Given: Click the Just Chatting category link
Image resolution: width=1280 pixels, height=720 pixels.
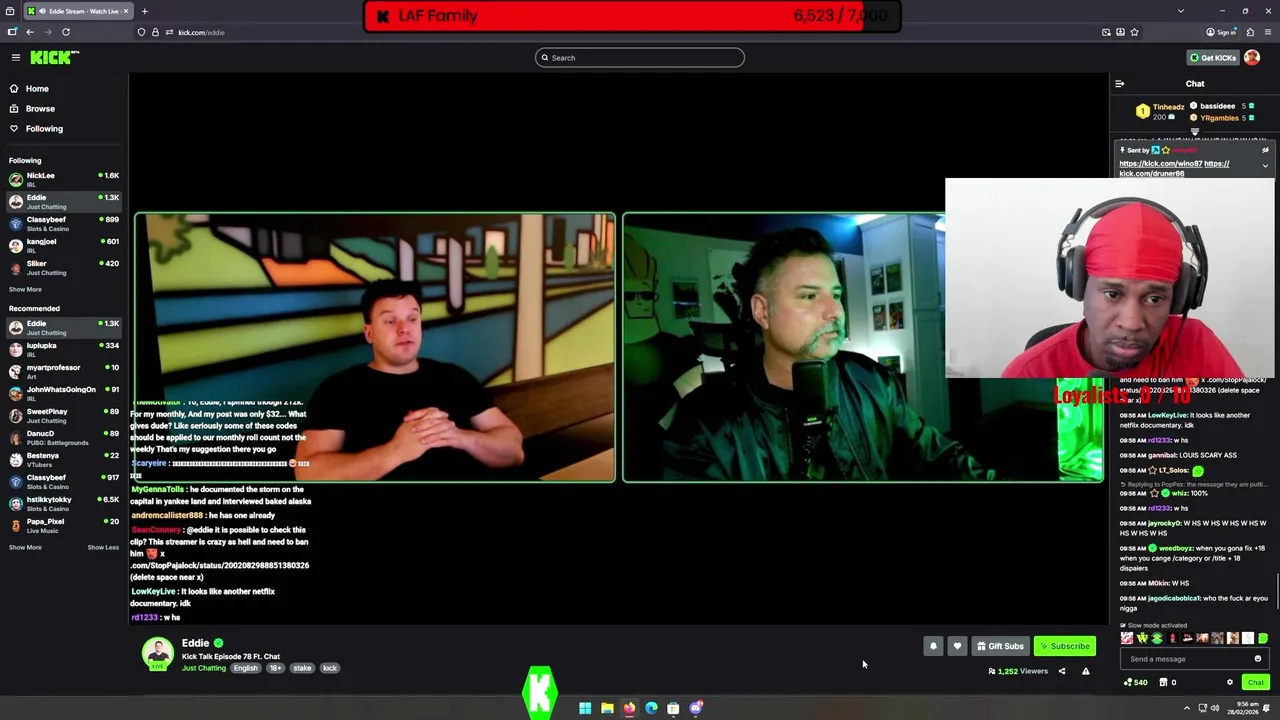Looking at the screenshot, I should [x=203, y=668].
